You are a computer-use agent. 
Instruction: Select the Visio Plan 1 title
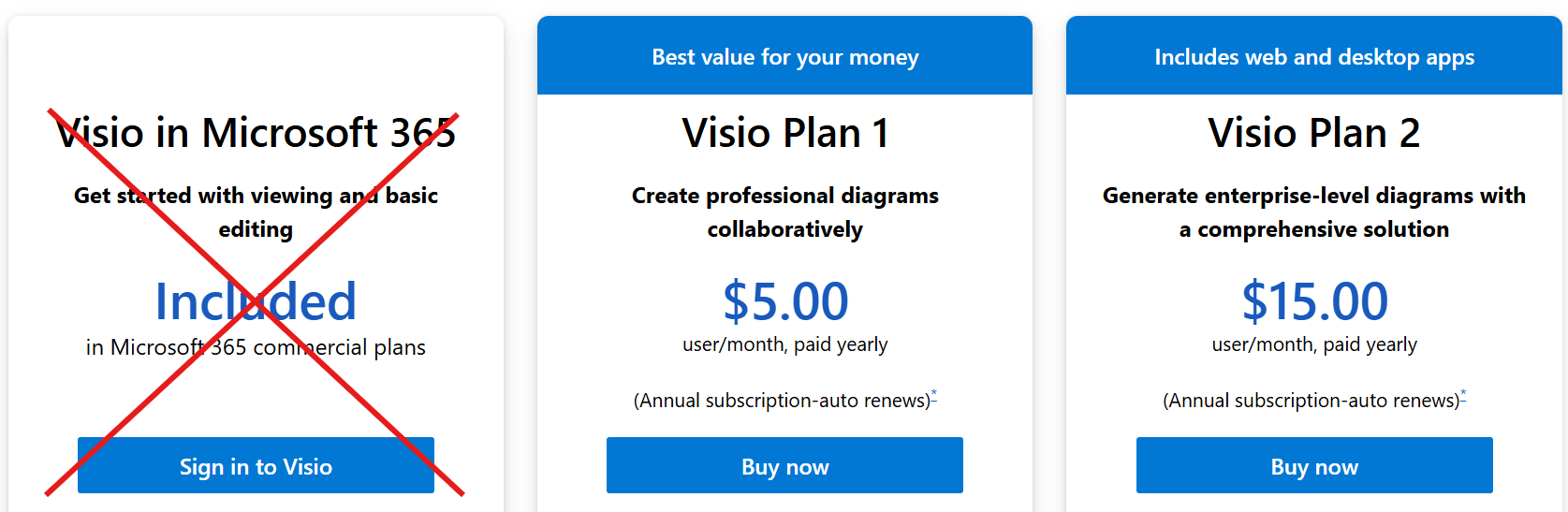[x=784, y=133]
